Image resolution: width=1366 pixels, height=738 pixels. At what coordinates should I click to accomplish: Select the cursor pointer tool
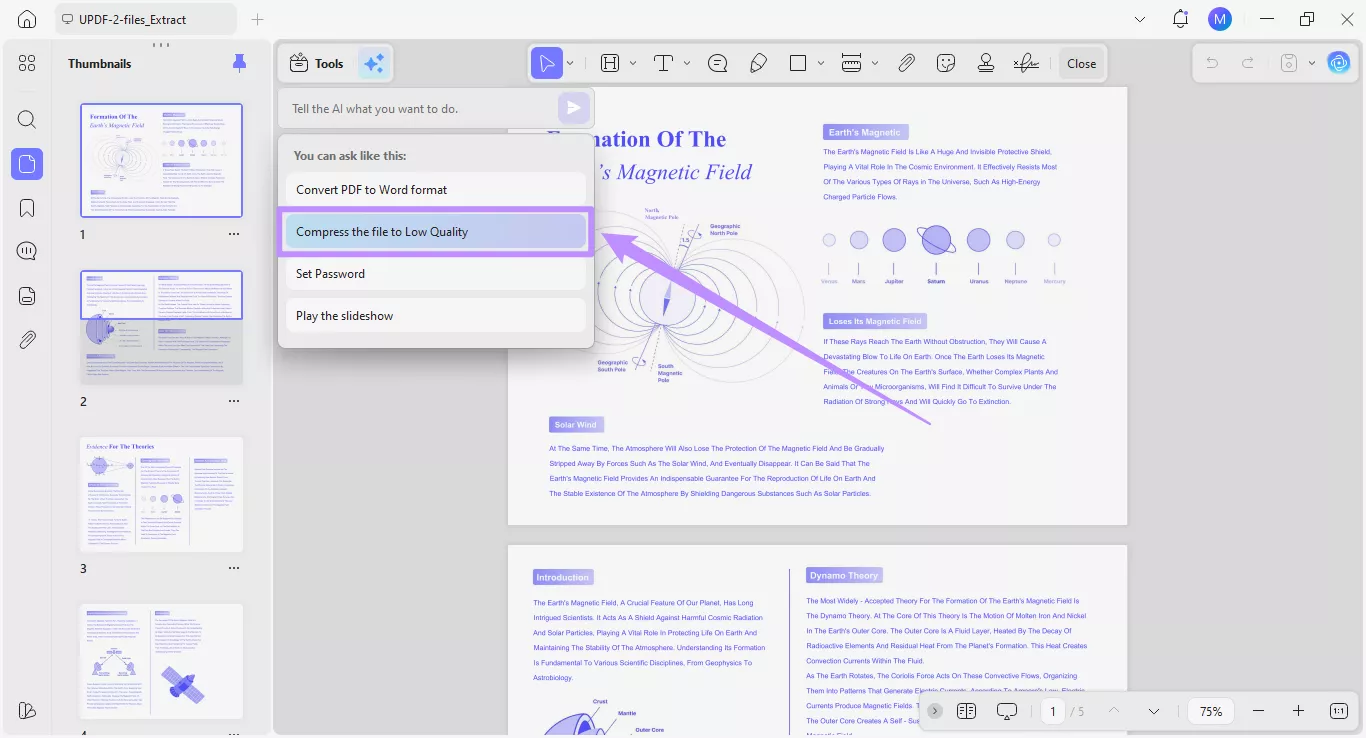[x=546, y=63]
